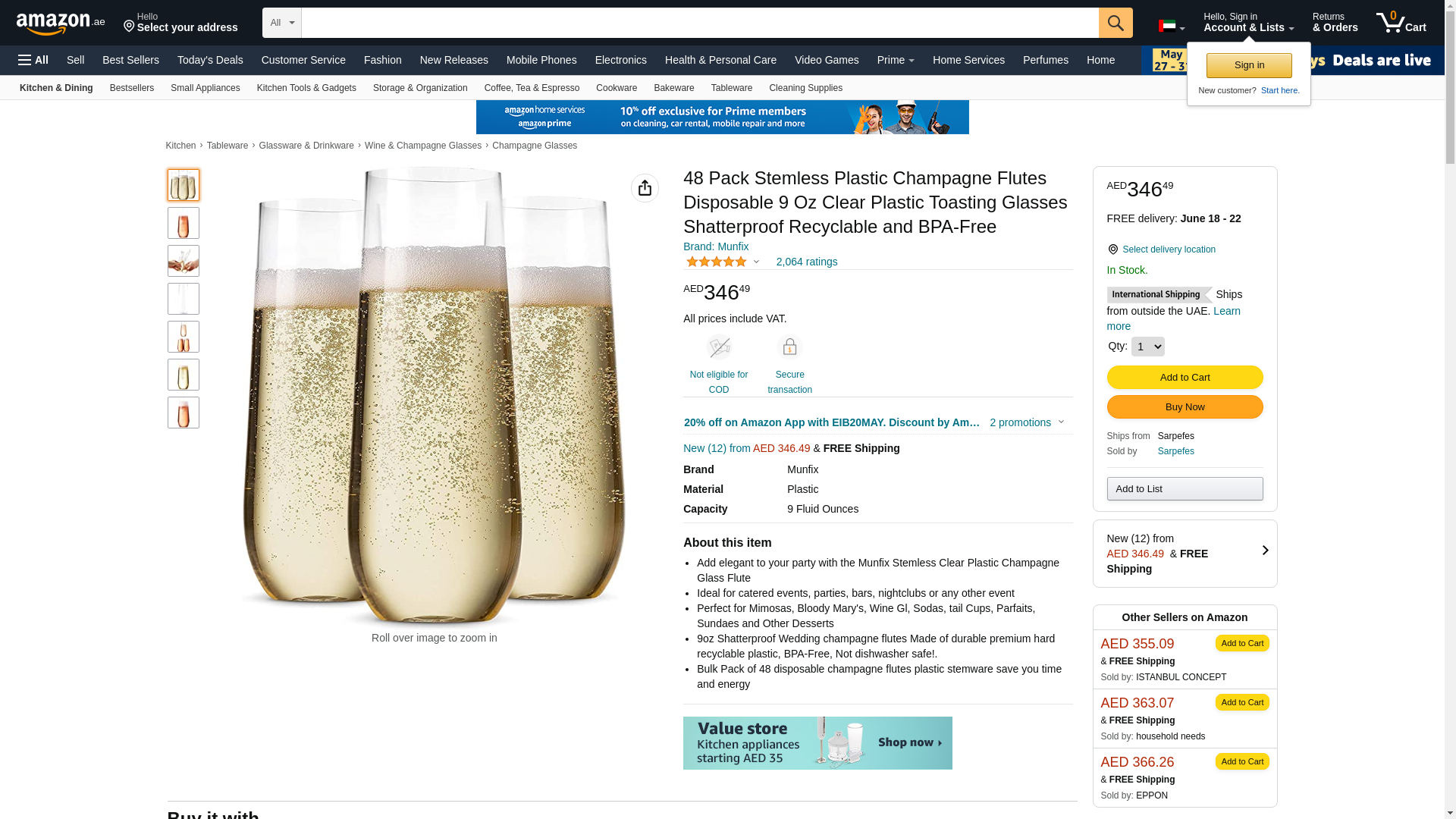The image size is (1456, 819).
Task: Click the Add to Cart button
Action: (1184, 377)
